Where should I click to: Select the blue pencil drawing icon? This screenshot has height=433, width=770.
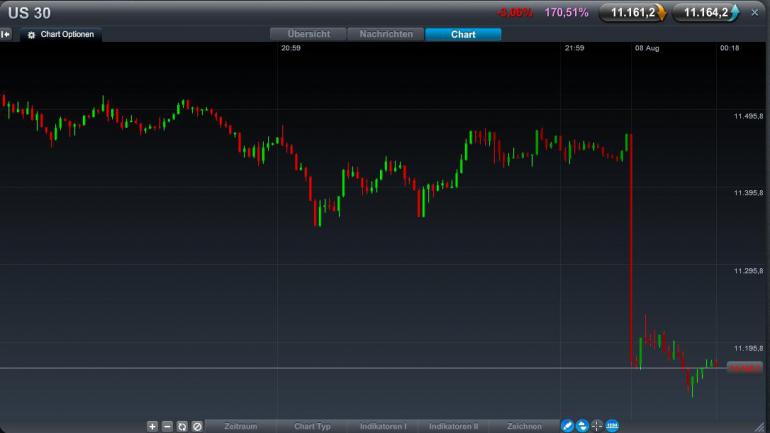pos(567,426)
